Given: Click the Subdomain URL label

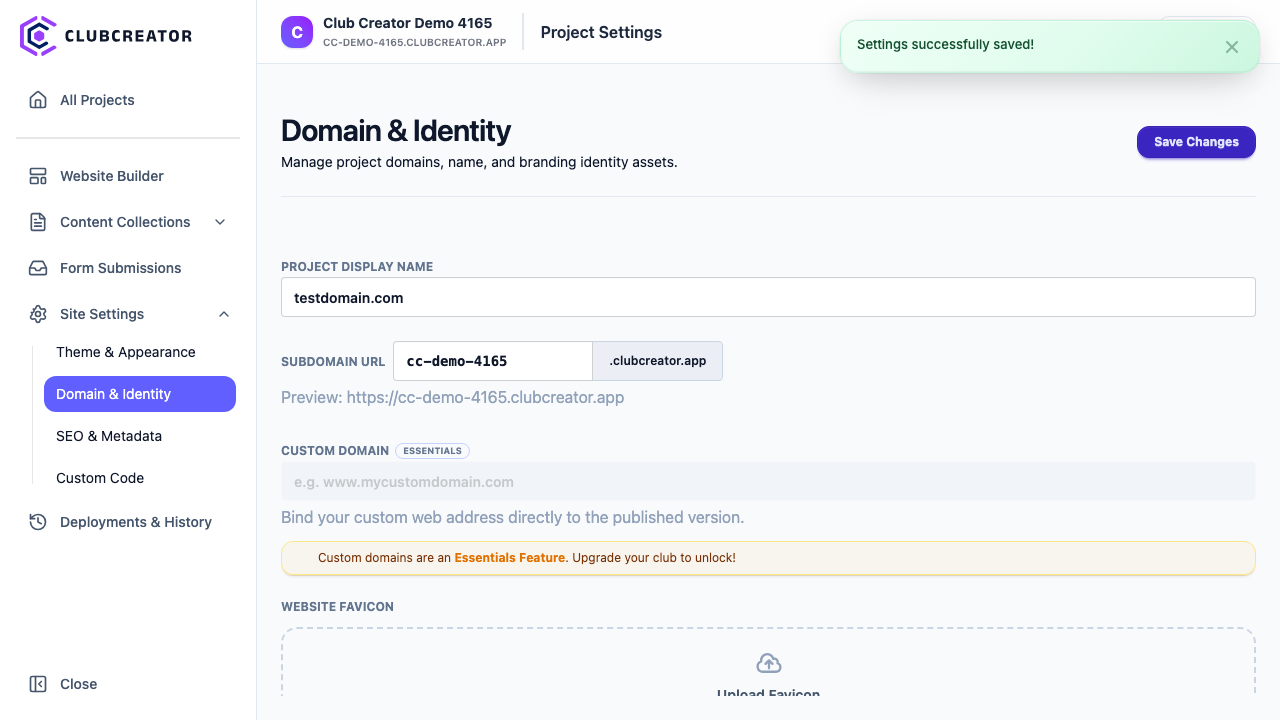Looking at the screenshot, I should tap(333, 362).
